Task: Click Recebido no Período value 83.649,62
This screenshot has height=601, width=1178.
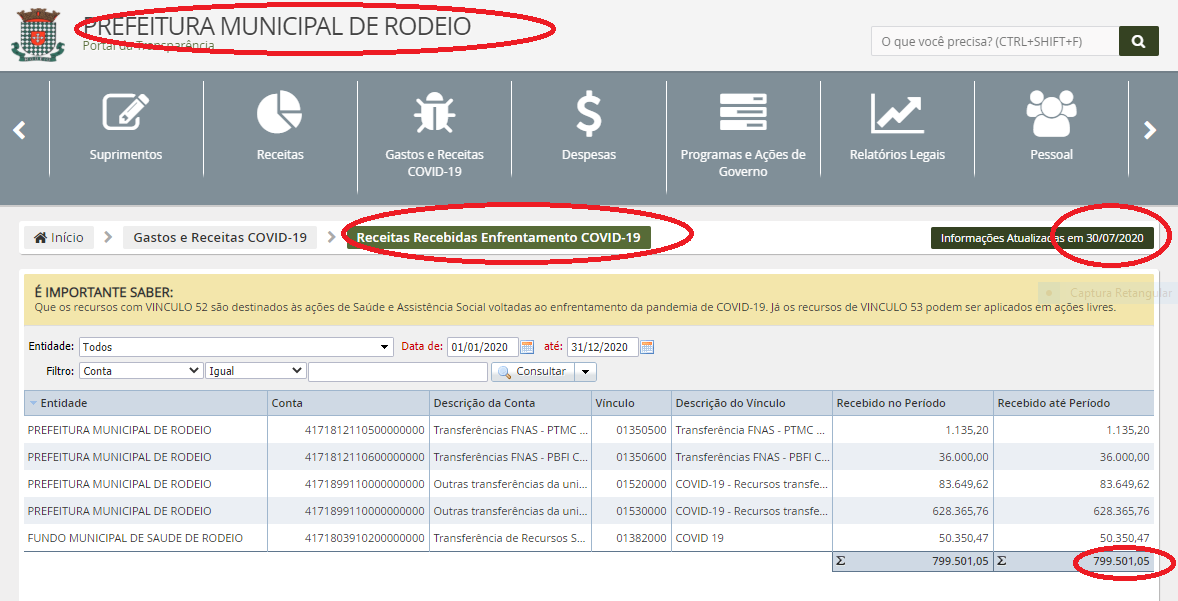Action: tap(964, 485)
